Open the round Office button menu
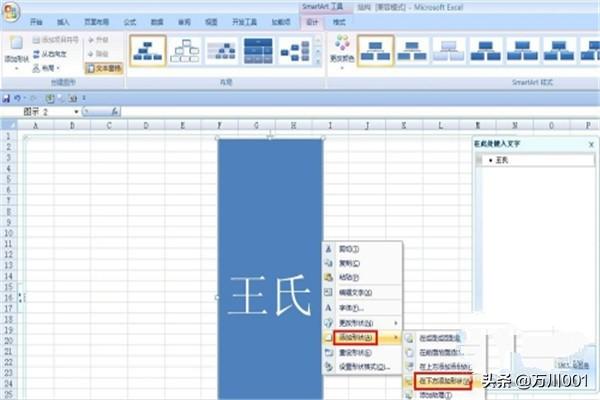The height and width of the screenshot is (400, 600). pos(11,12)
